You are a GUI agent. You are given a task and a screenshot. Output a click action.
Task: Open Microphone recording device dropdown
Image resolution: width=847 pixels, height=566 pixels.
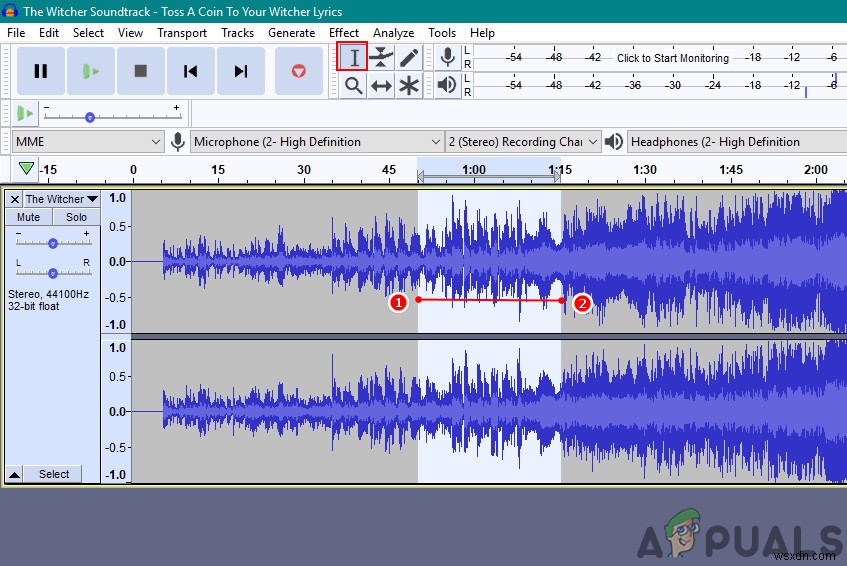pyautogui.click(x=317, y=142)
